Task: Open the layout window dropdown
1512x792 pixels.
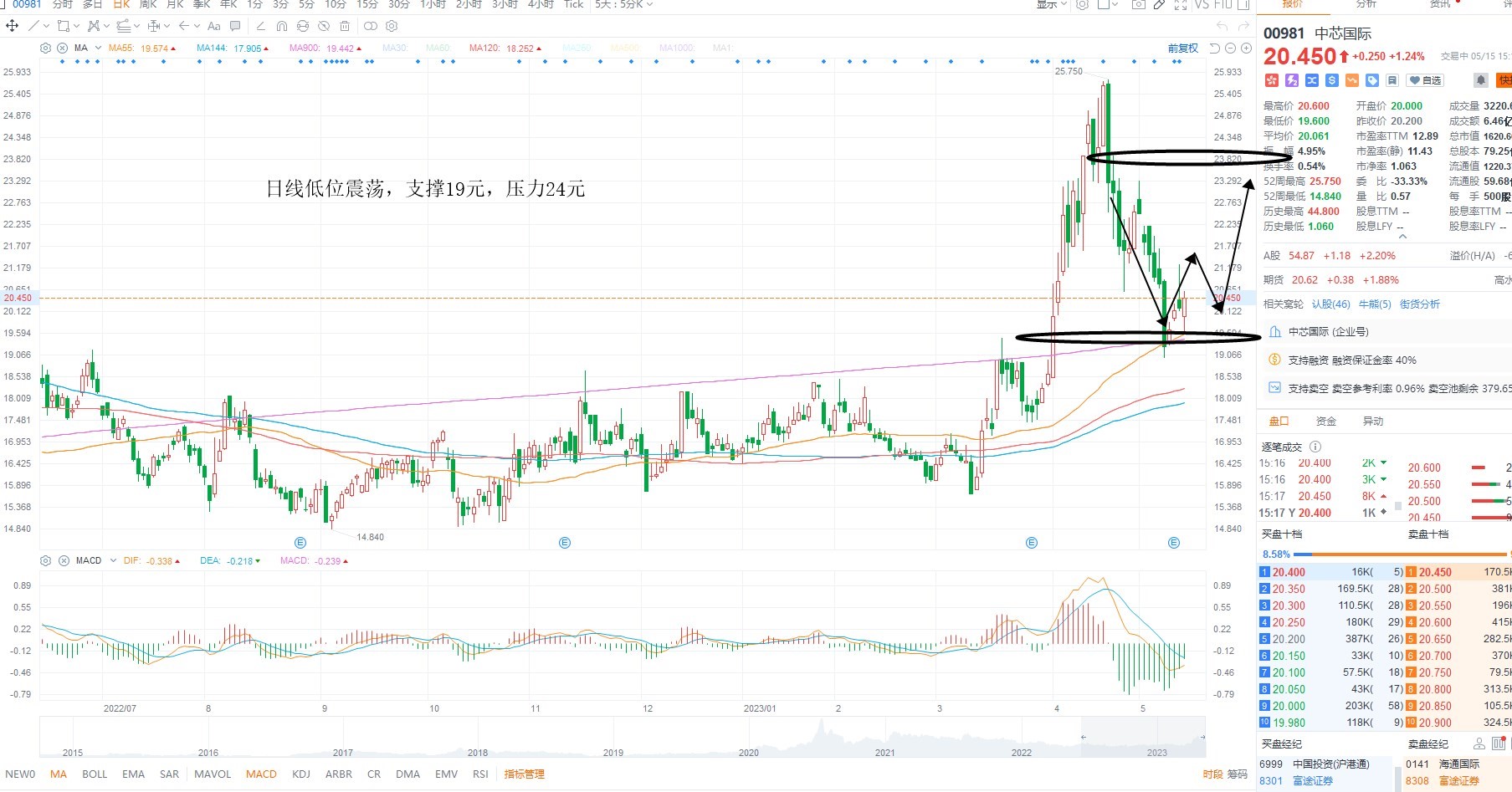Action: click(1108, 4)
